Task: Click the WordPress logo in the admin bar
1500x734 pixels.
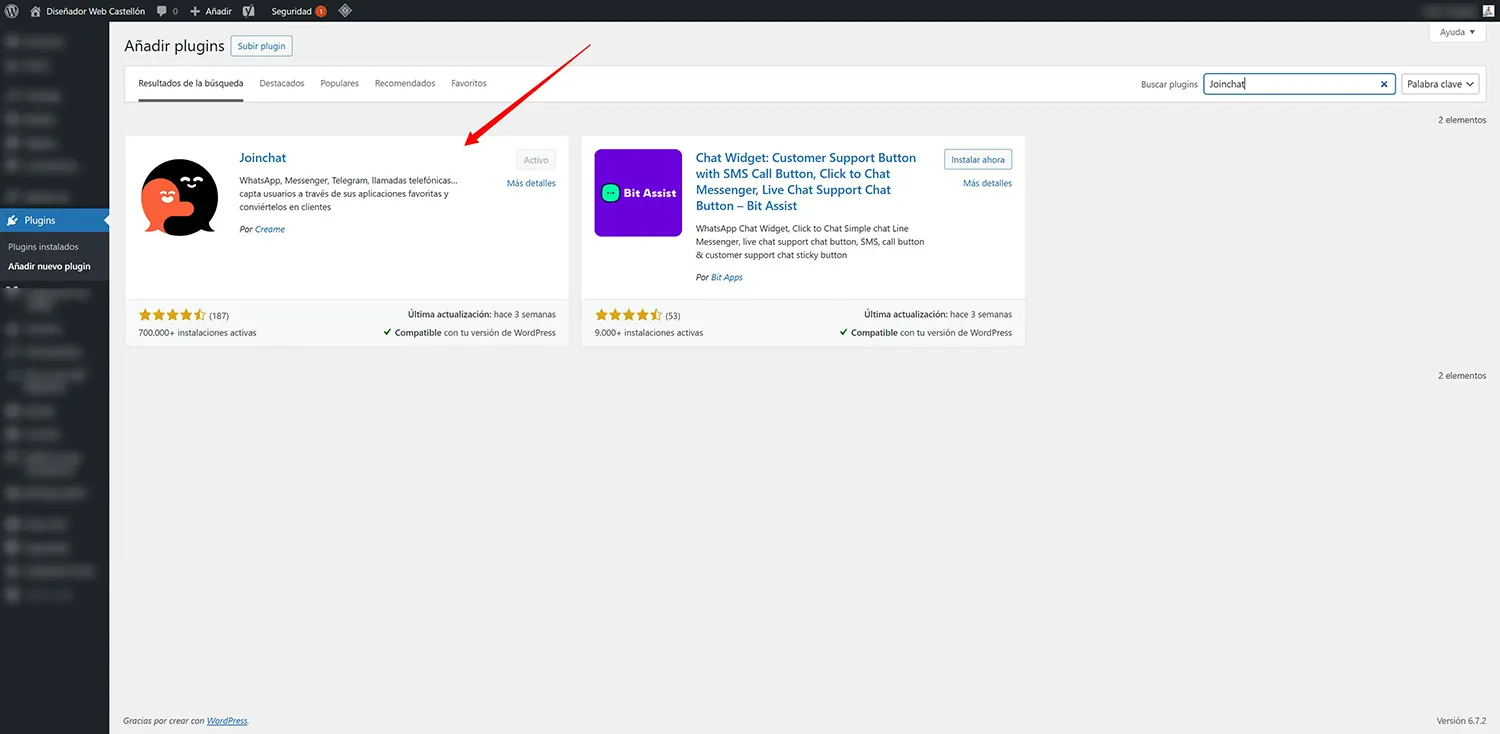Action: click(12, 11)
